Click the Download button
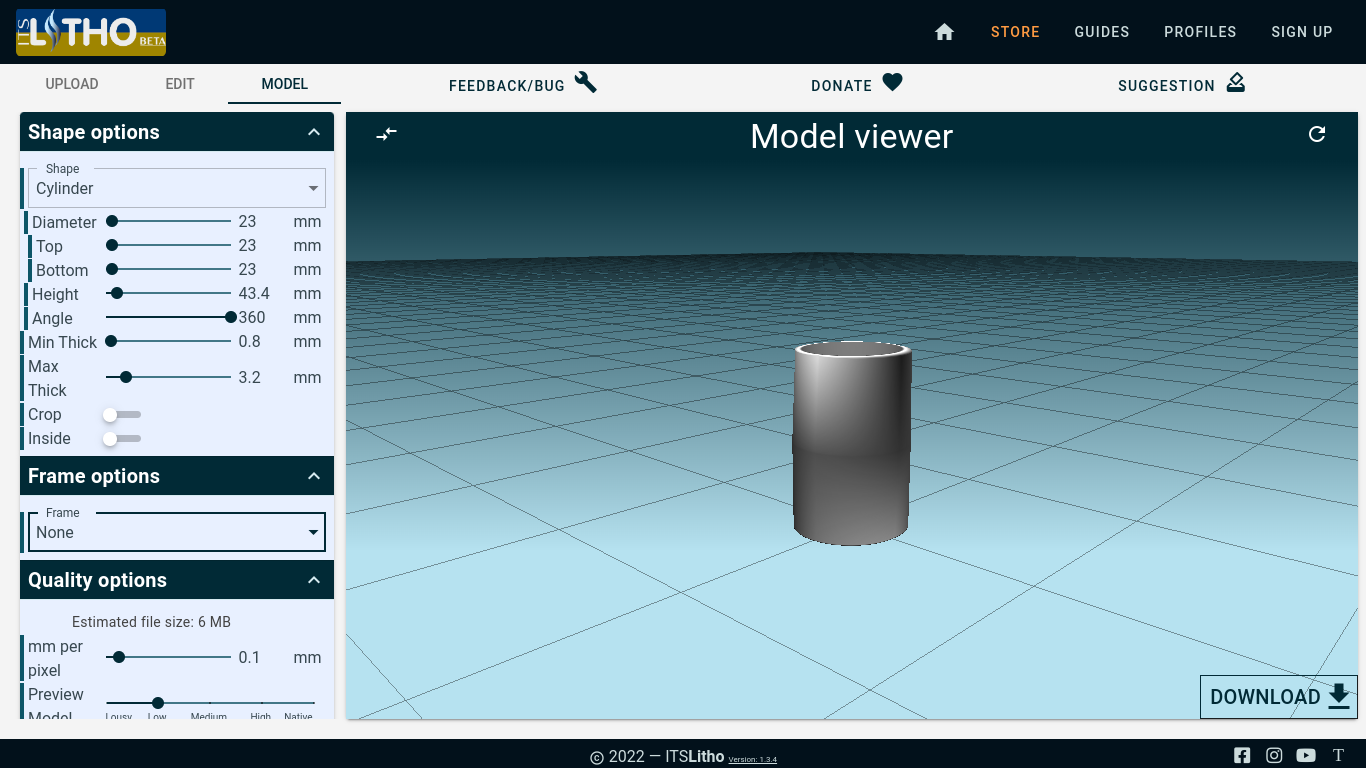The width and height of the screenshot is (1366, 768). click(1279, 697)
